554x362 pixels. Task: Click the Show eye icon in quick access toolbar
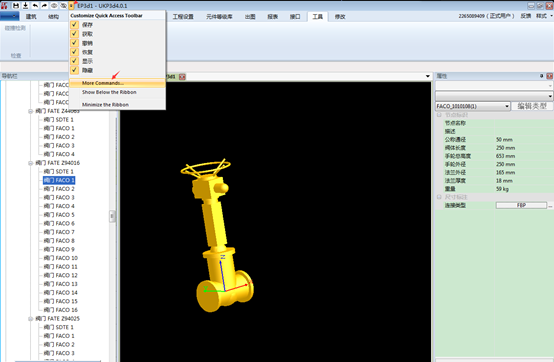coord(54,5)
